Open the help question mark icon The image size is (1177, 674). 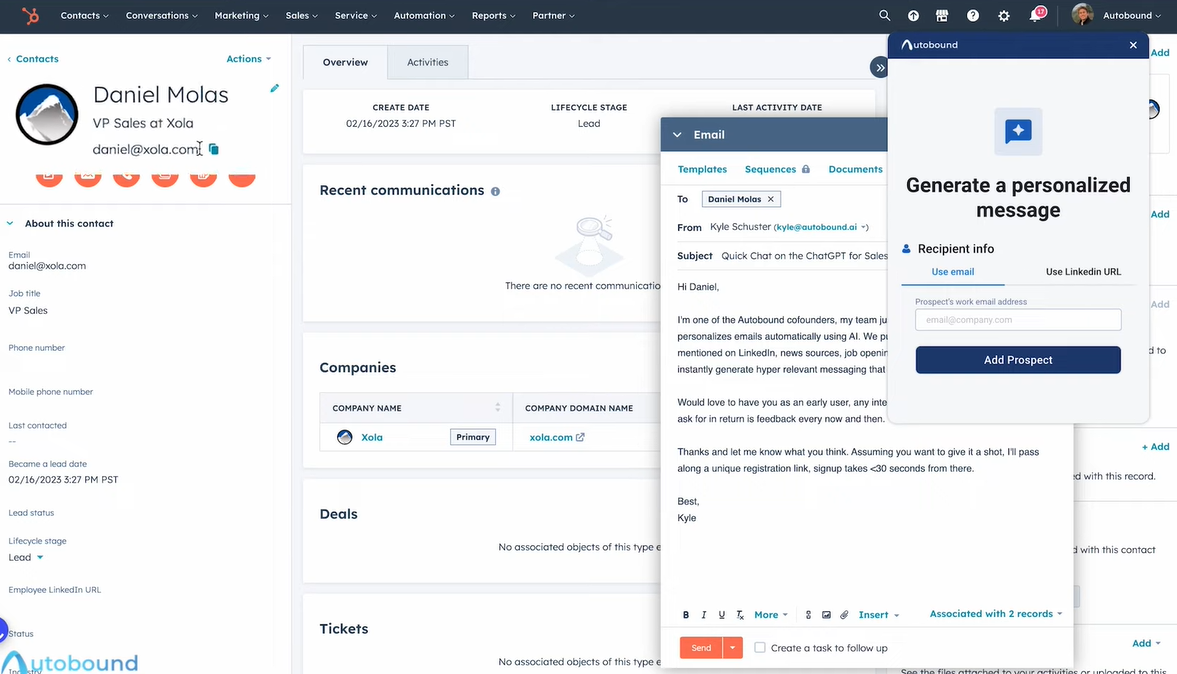tap(973, 16)
